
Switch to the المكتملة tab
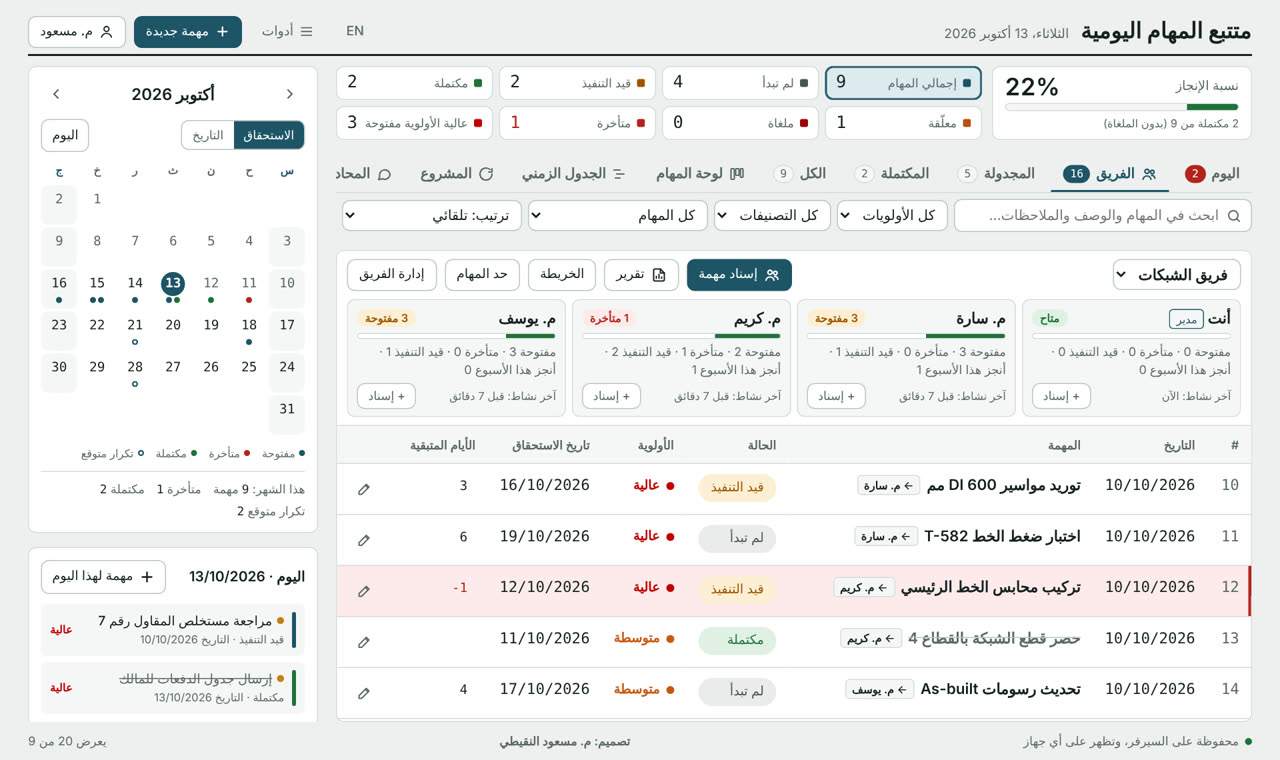click(892, 174)
